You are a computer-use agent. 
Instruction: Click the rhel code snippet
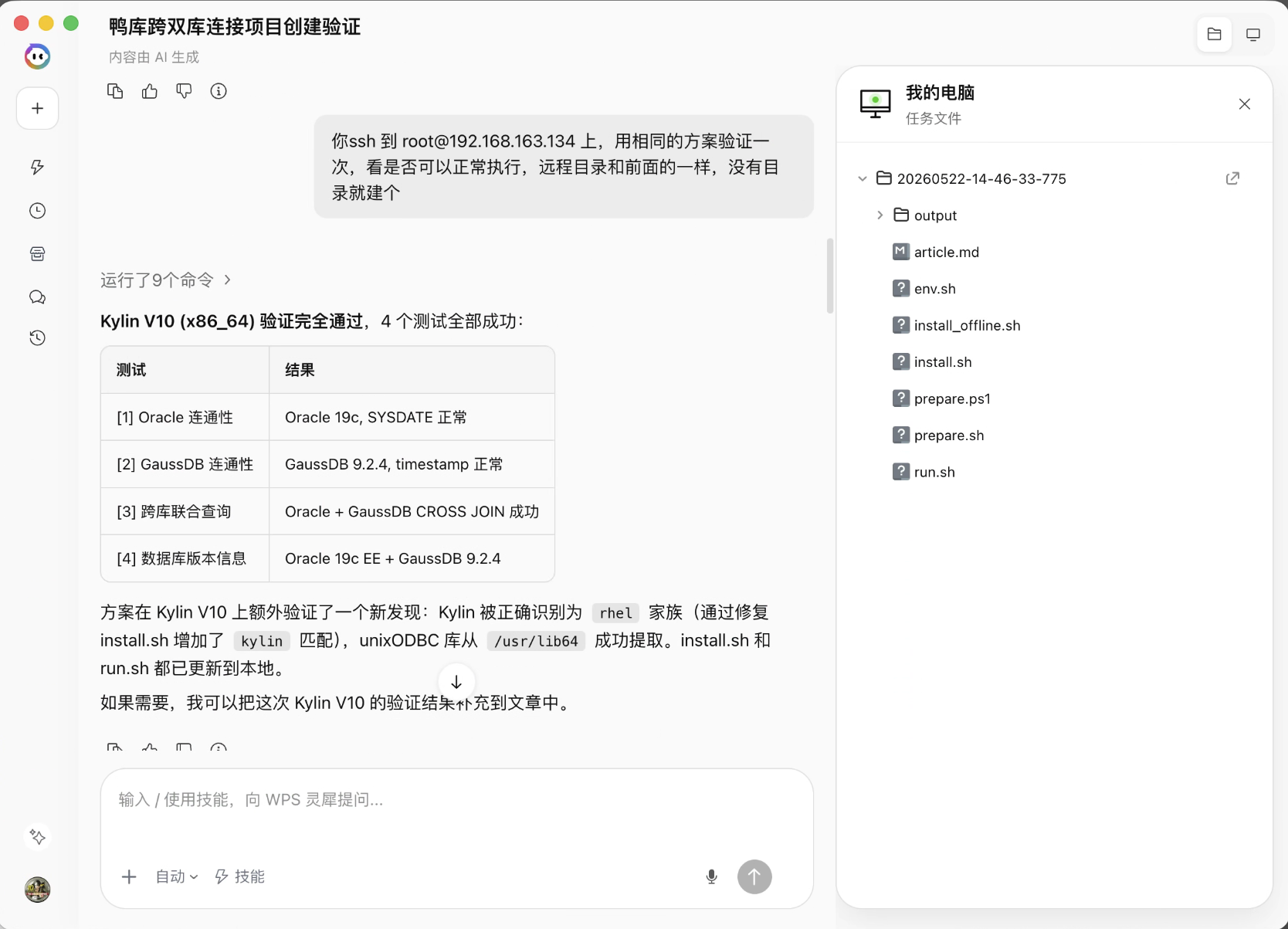pyautogui.click(x=615, y=613)
